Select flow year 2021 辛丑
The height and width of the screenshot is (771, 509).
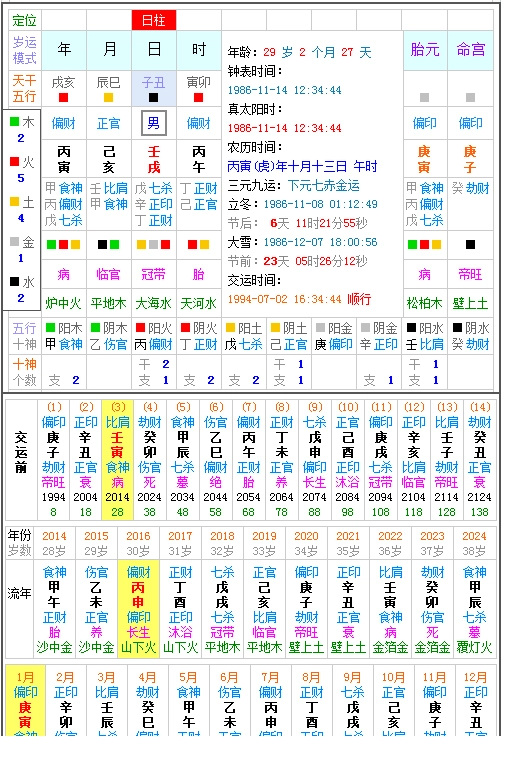tap(348, 609)
